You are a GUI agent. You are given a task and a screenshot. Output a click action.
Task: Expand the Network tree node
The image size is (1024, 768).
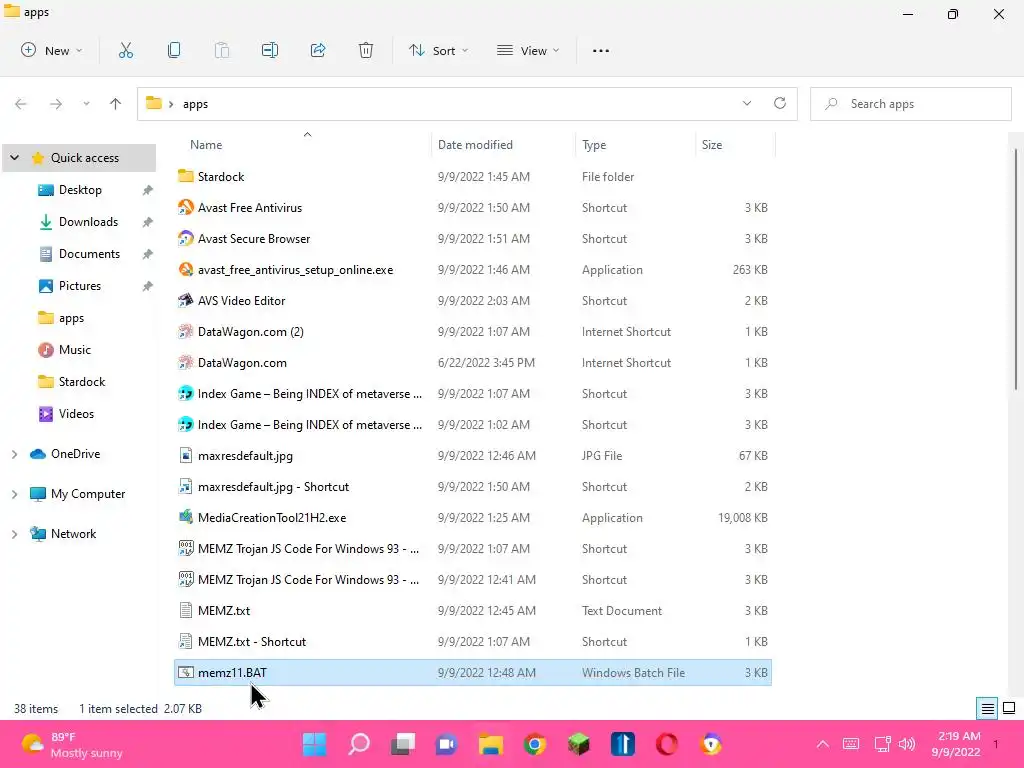pos(14,534)
